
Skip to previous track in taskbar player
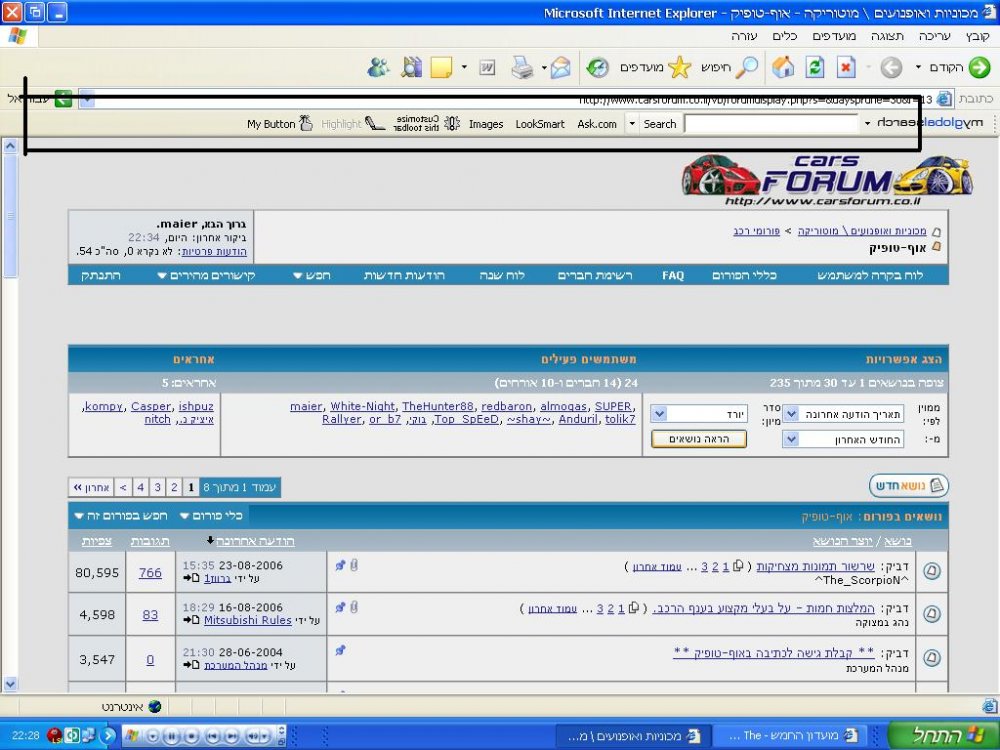[x=212, y=735]
